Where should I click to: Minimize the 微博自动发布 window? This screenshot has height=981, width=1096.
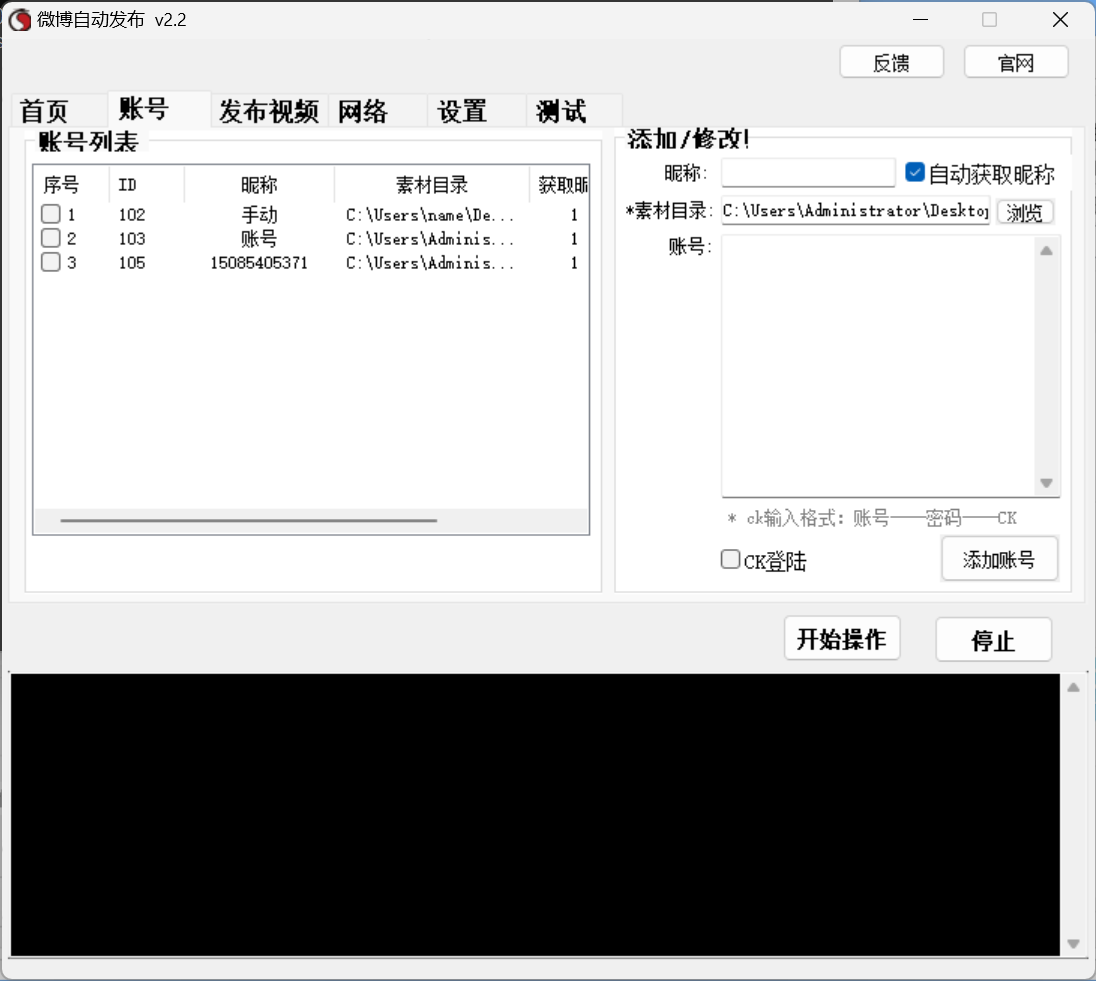[x=921, y=20]
